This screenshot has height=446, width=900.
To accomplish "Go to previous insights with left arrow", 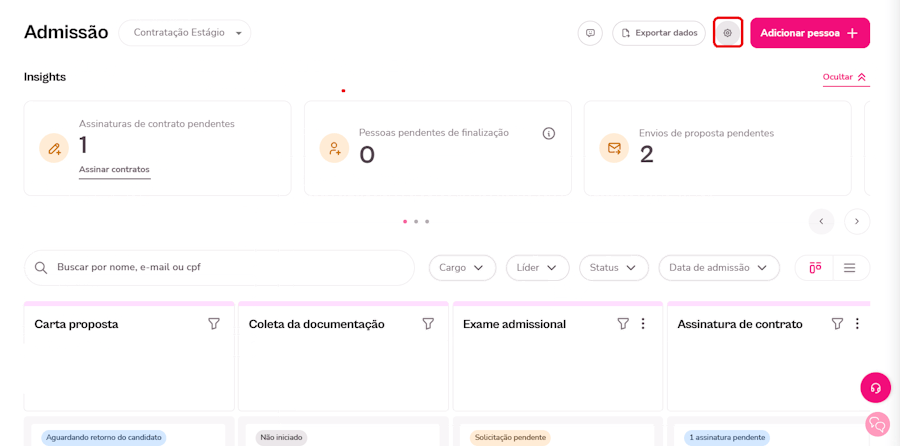I will tap(821, 221).
